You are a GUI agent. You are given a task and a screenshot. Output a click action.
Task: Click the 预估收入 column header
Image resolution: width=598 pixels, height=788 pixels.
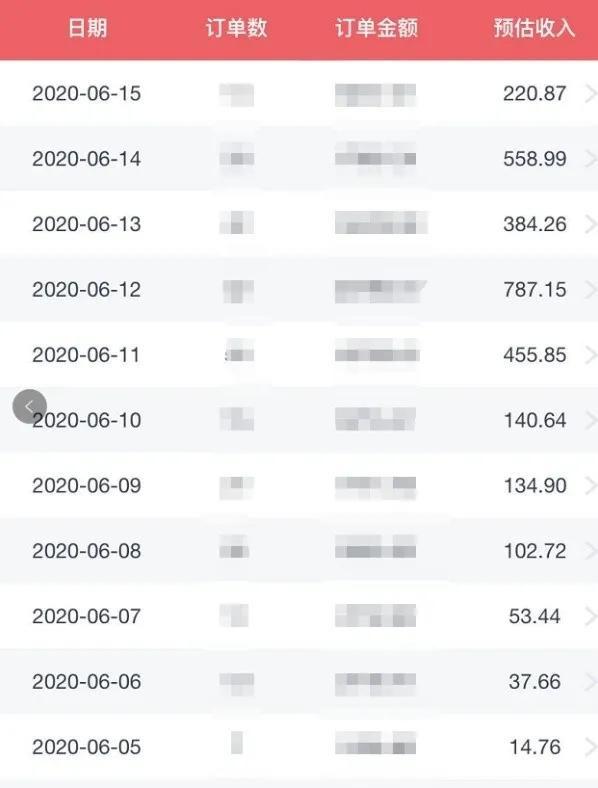coord(534,28)
